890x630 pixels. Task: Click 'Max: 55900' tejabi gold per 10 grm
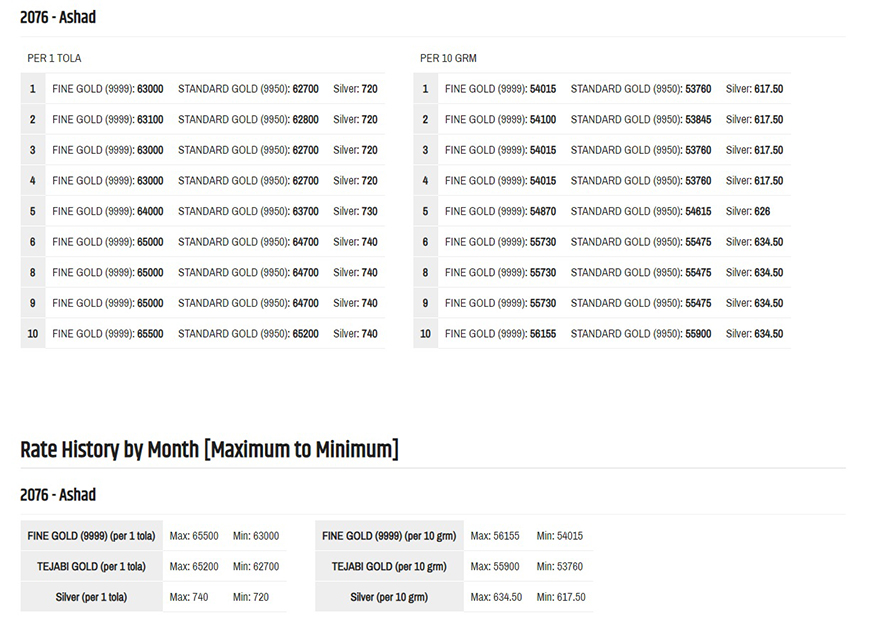tap(495, 566)
